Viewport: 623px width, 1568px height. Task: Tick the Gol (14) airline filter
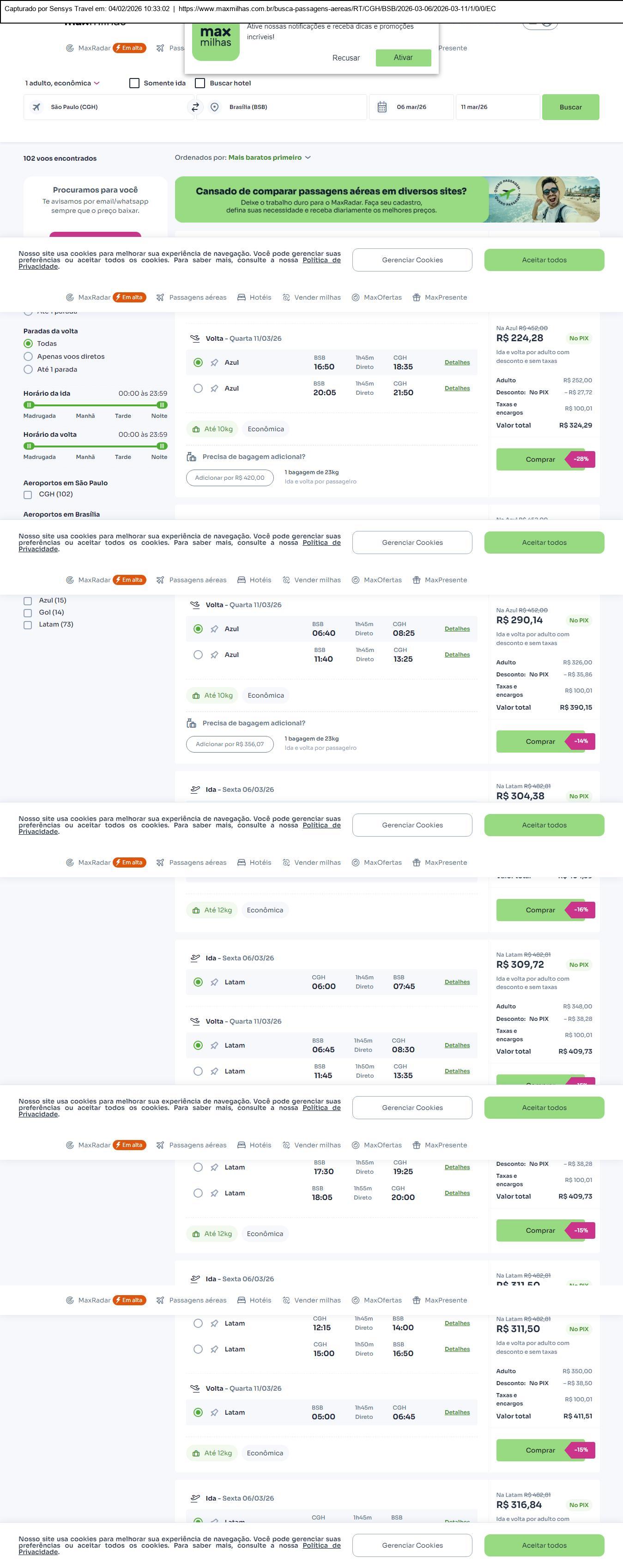(x=27, y=613)
